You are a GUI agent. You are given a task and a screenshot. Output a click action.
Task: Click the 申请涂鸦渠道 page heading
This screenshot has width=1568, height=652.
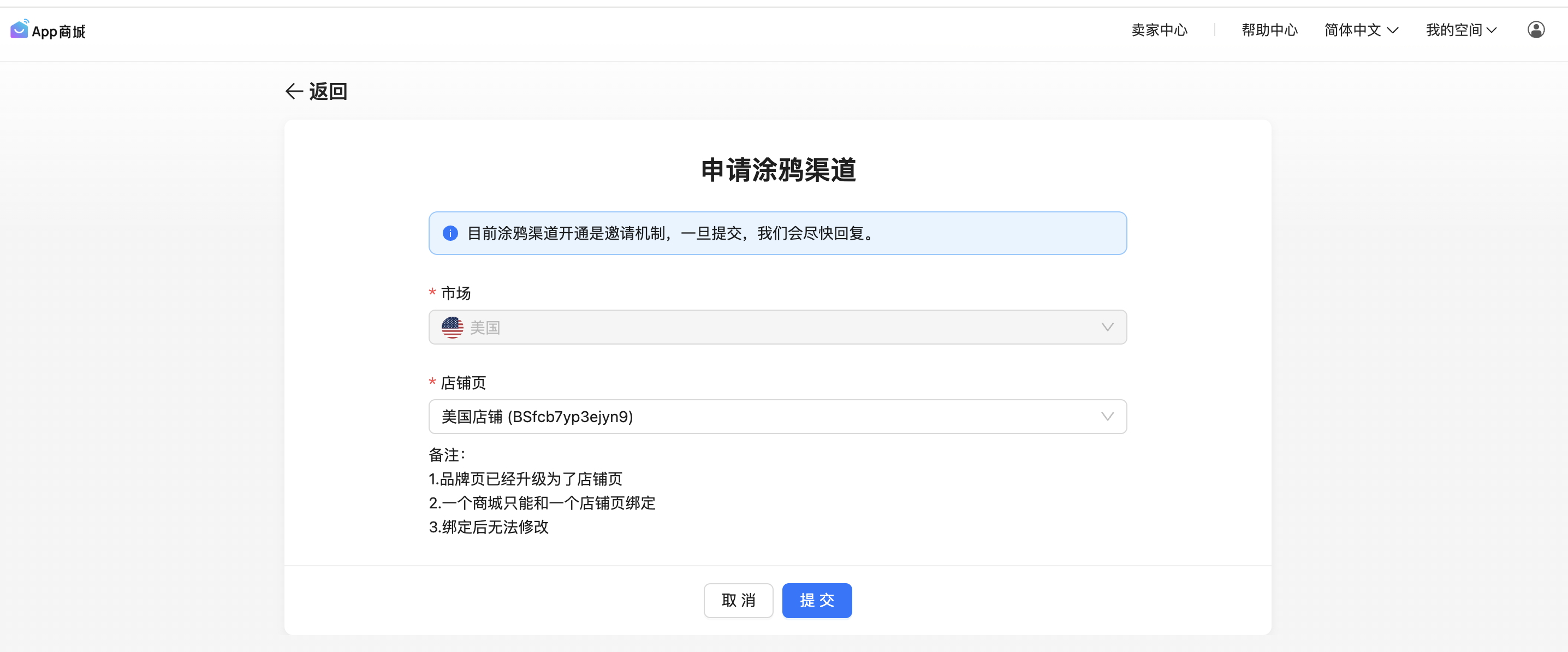[x=778, y=170]
